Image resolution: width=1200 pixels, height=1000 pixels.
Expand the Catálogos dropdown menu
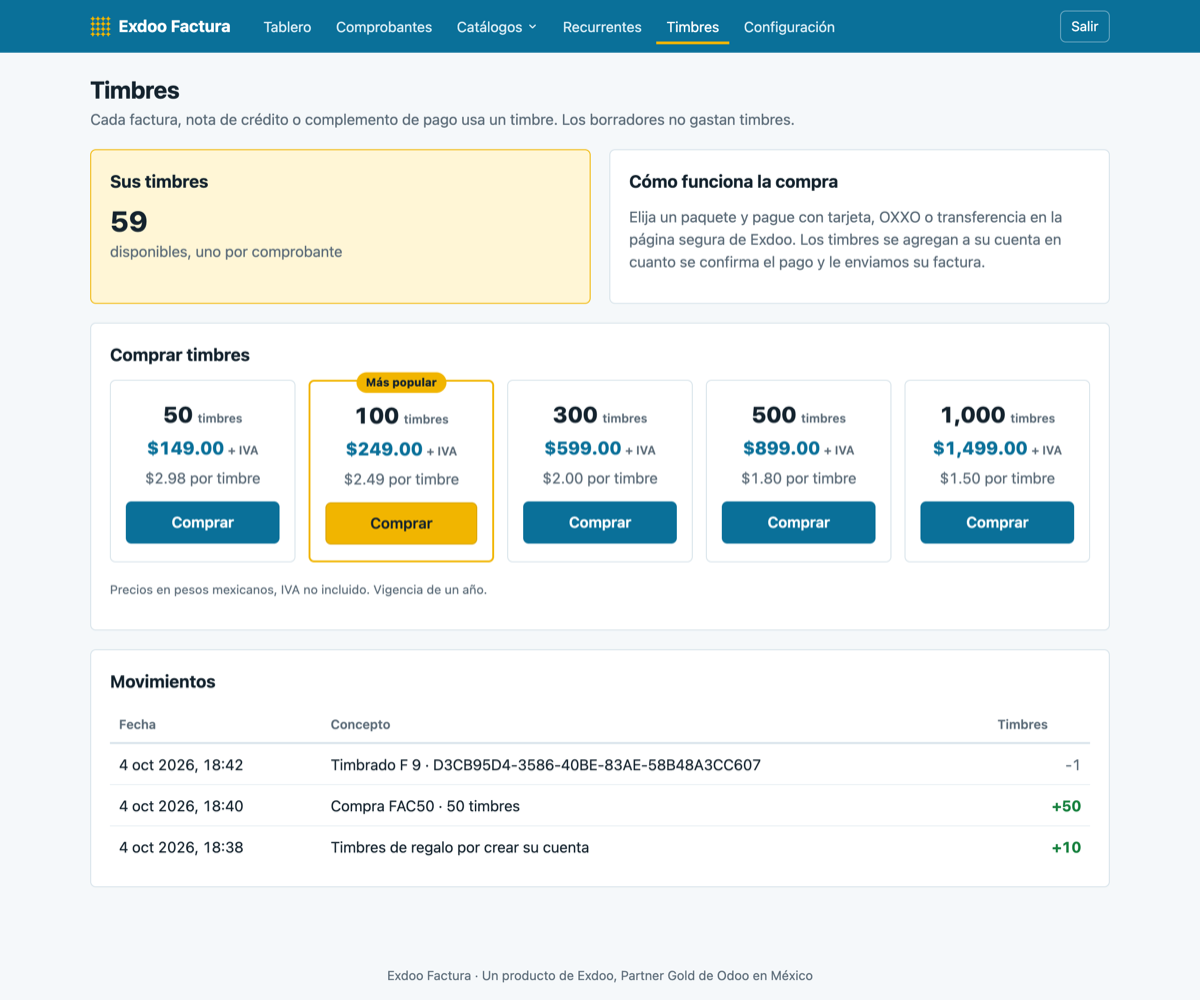pyautogui.click(x=497, y=27)
